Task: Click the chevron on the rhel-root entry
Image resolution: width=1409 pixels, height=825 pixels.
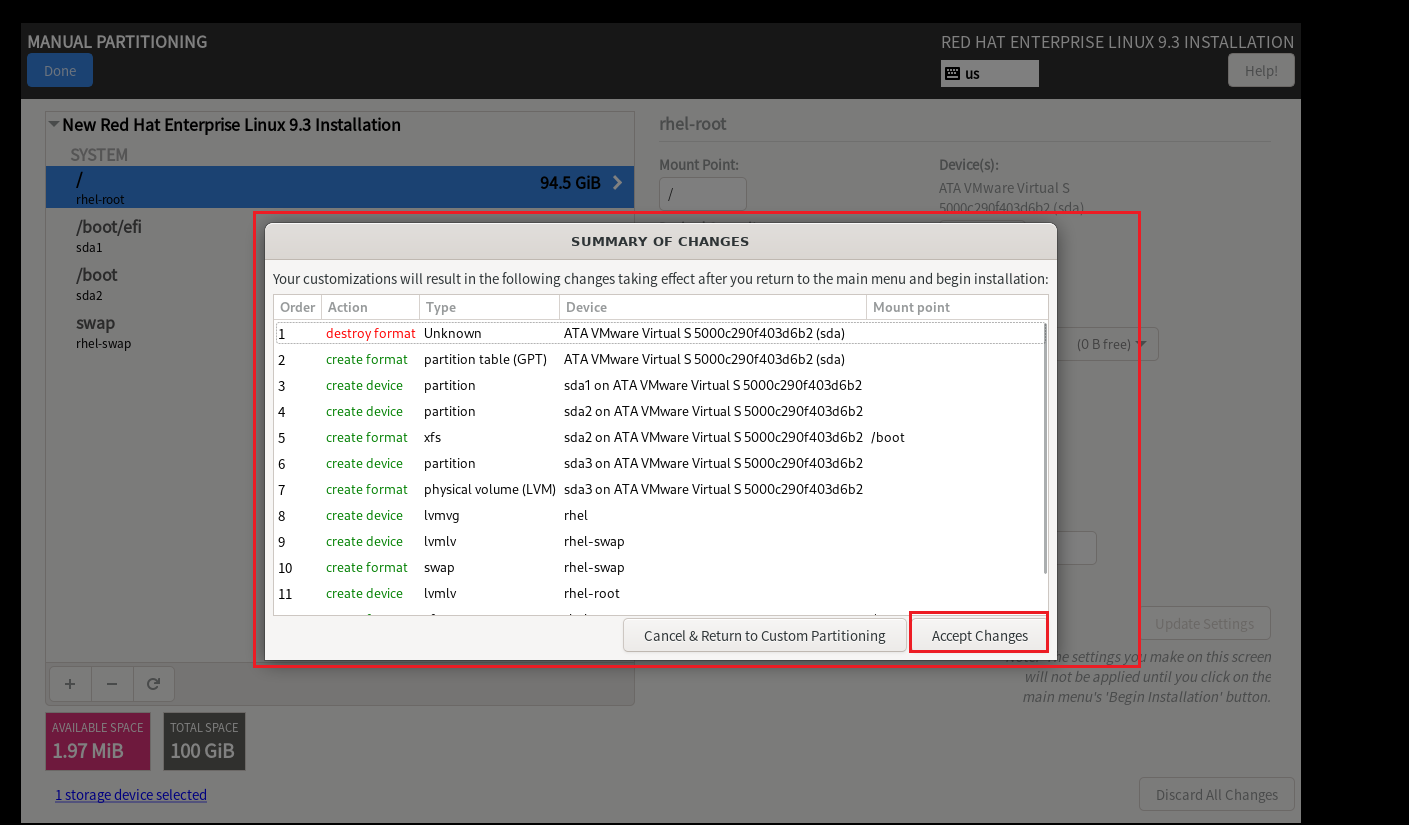Action: pyautogui.click(x=617, y=183)
